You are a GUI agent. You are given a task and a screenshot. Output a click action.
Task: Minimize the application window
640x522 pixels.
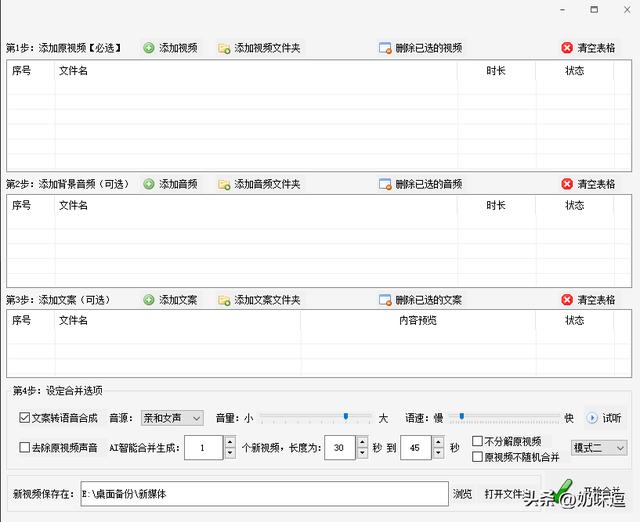coord(562,9)
